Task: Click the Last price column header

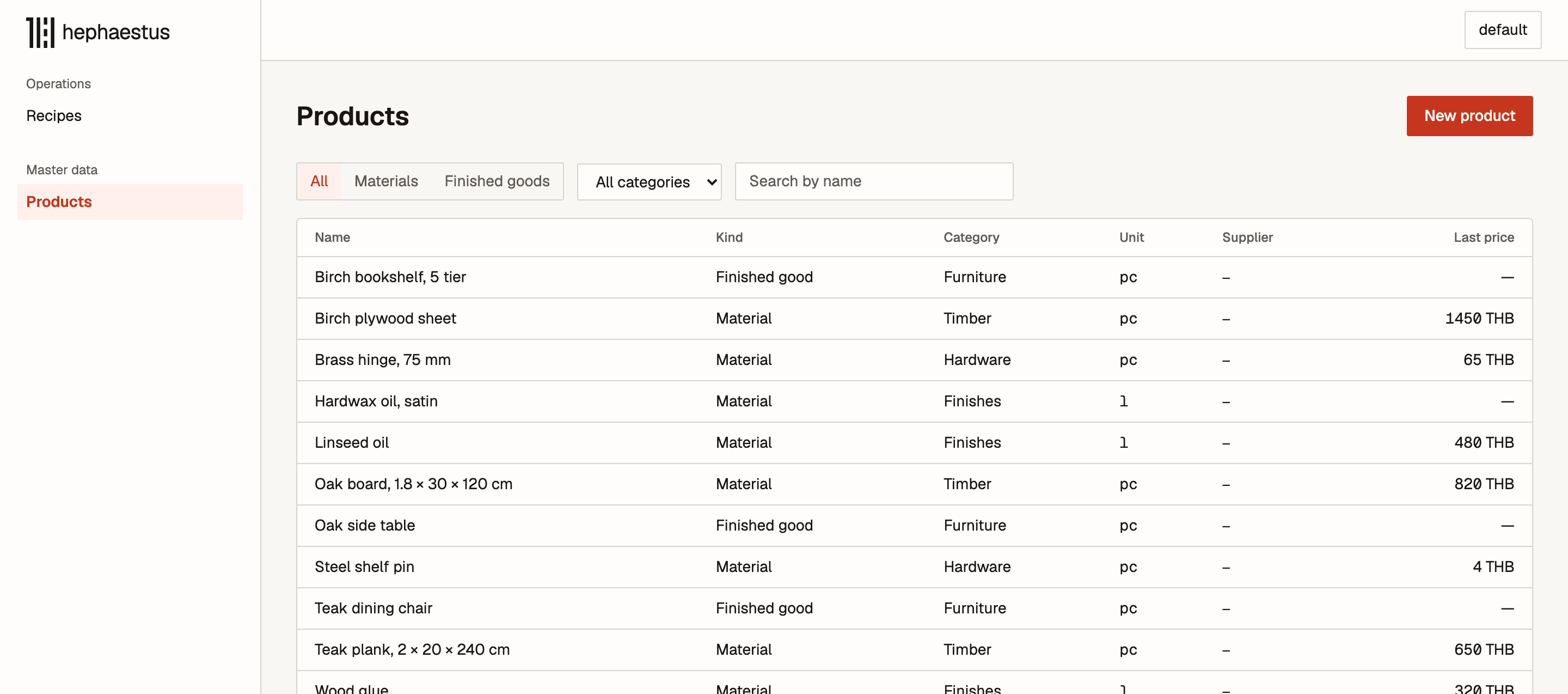Action: tap(1484, 238)
